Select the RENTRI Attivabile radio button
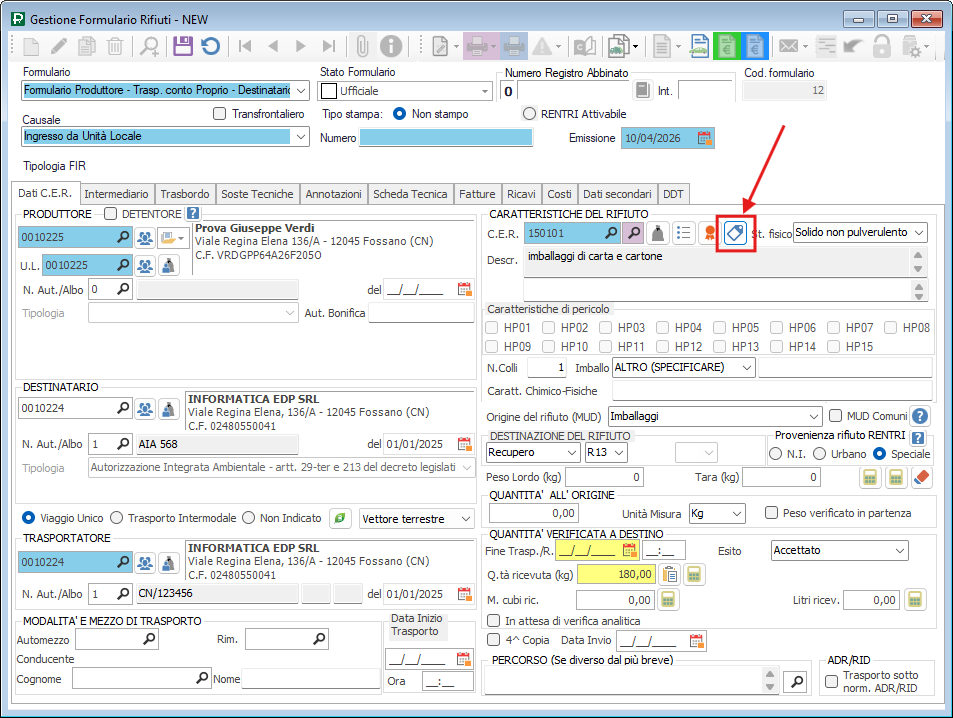 click(530, 114)
